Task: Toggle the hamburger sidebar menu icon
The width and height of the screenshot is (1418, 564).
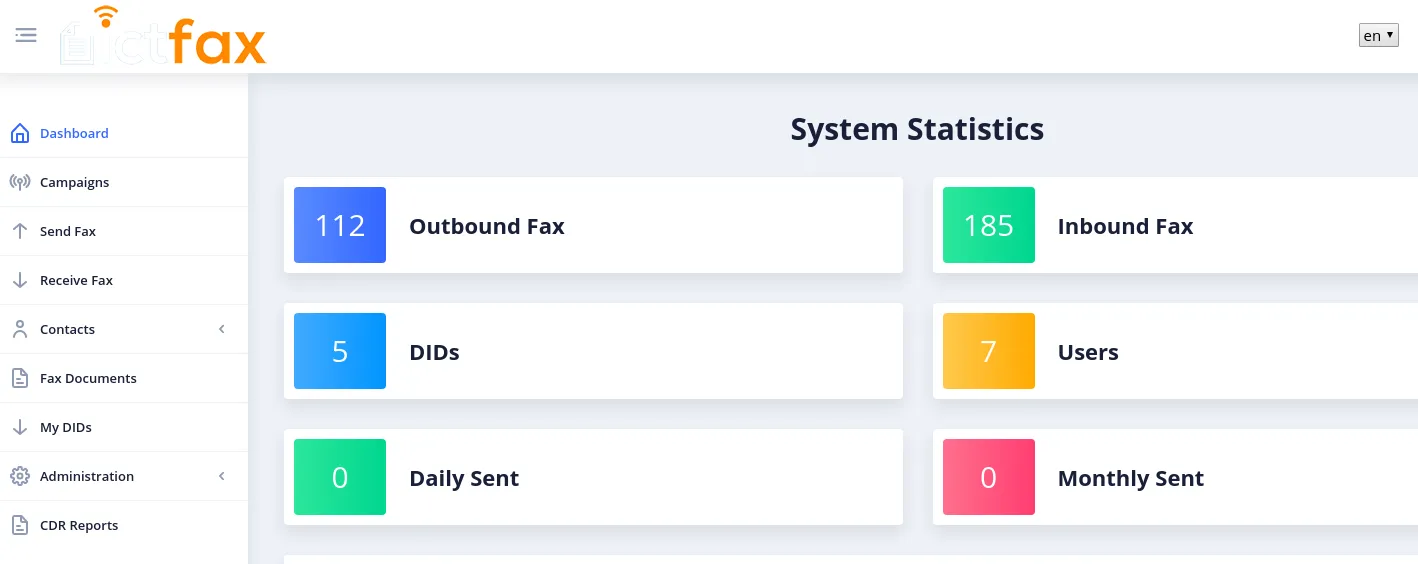Action: click(26, 35)
